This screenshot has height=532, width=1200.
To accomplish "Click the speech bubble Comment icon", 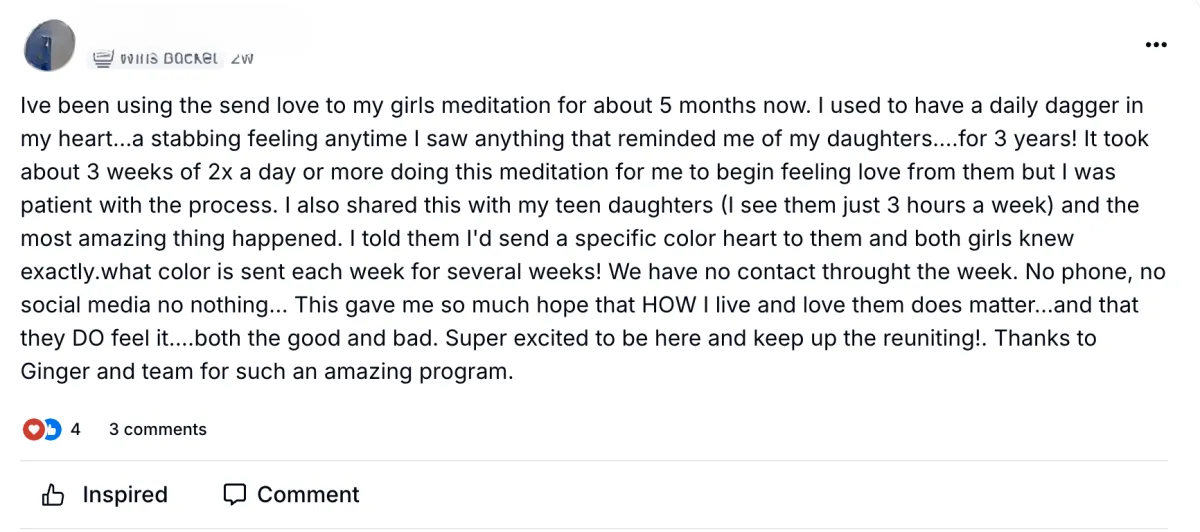I will [x=235, y=494].
